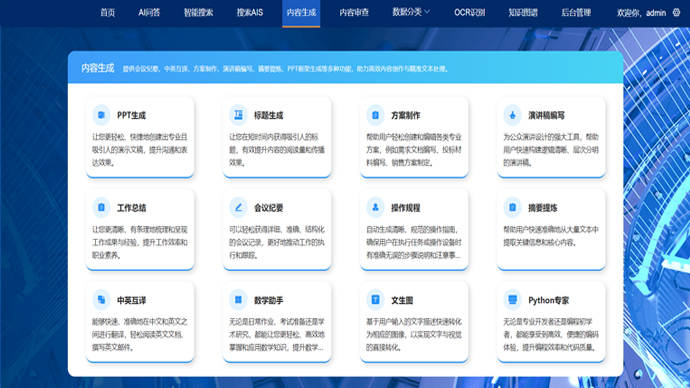This screenshot has height=388, width=690.
Task: Open the 方案制作 title link
Action: point(406,115)
